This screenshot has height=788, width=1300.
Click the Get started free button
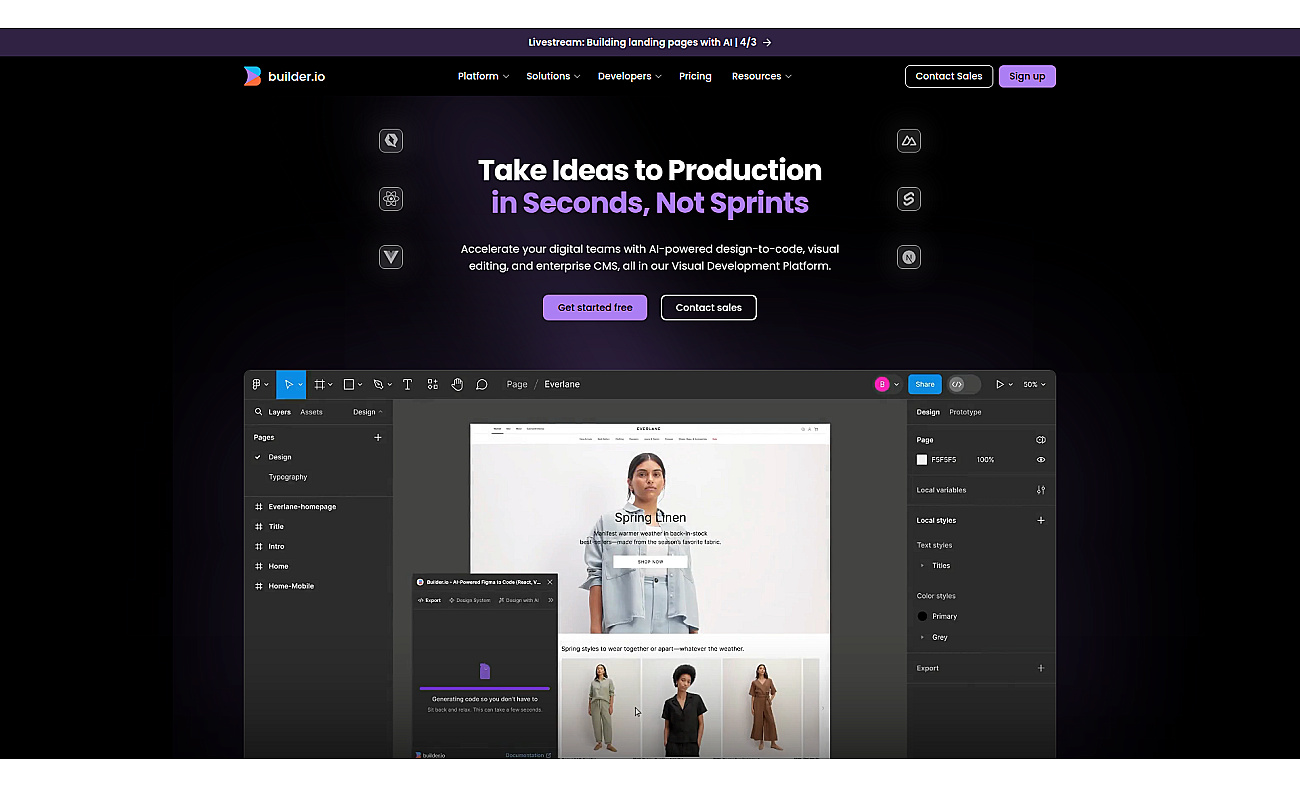click(595, 307)
